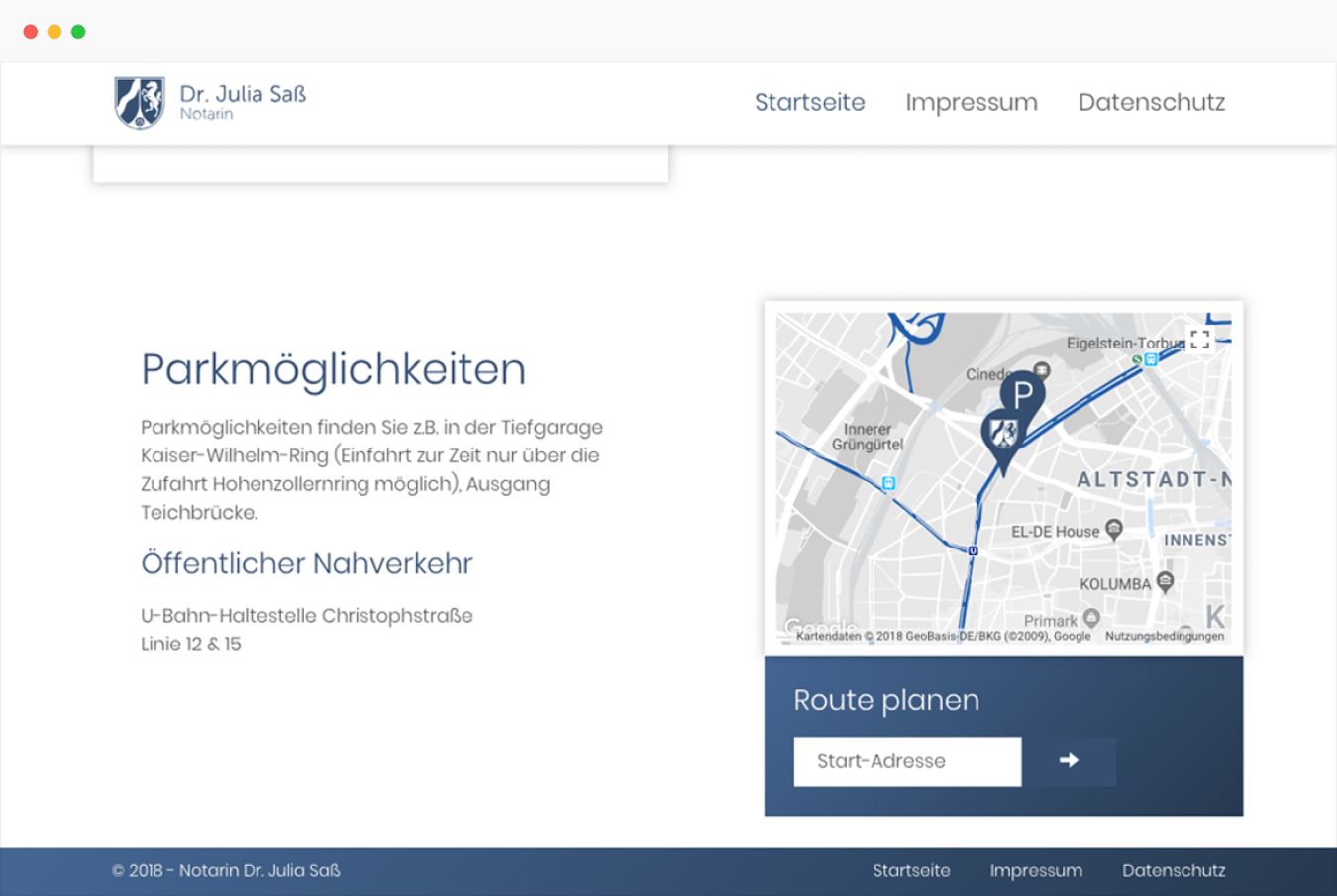Click the Start-Adresse input field
The height and width of the screenshot is (896, 1337).
[907, 761]
